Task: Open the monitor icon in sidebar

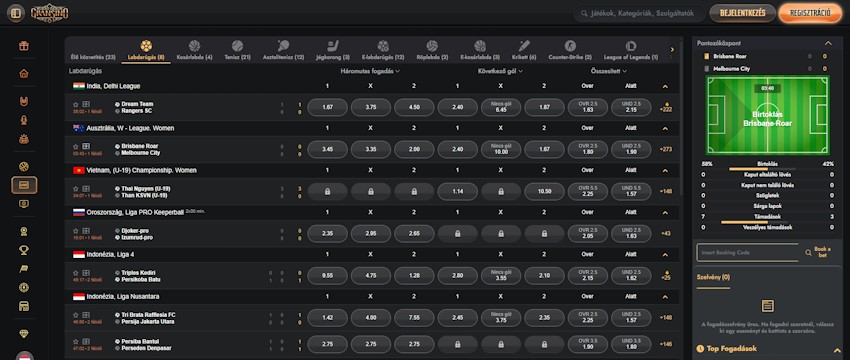Action: pos(24,204)
